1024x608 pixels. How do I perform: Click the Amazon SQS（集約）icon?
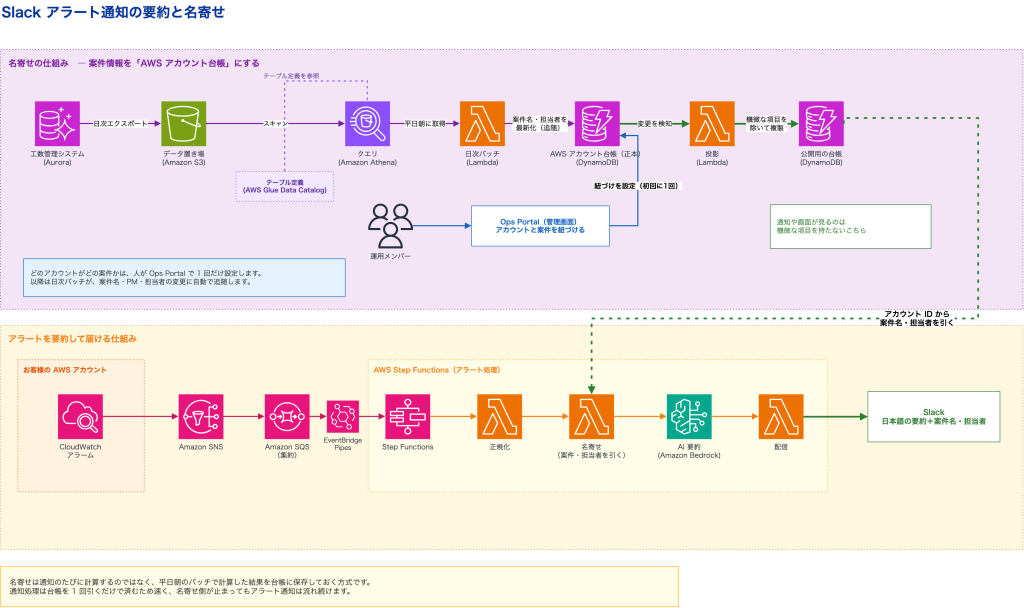click(287, 417)
